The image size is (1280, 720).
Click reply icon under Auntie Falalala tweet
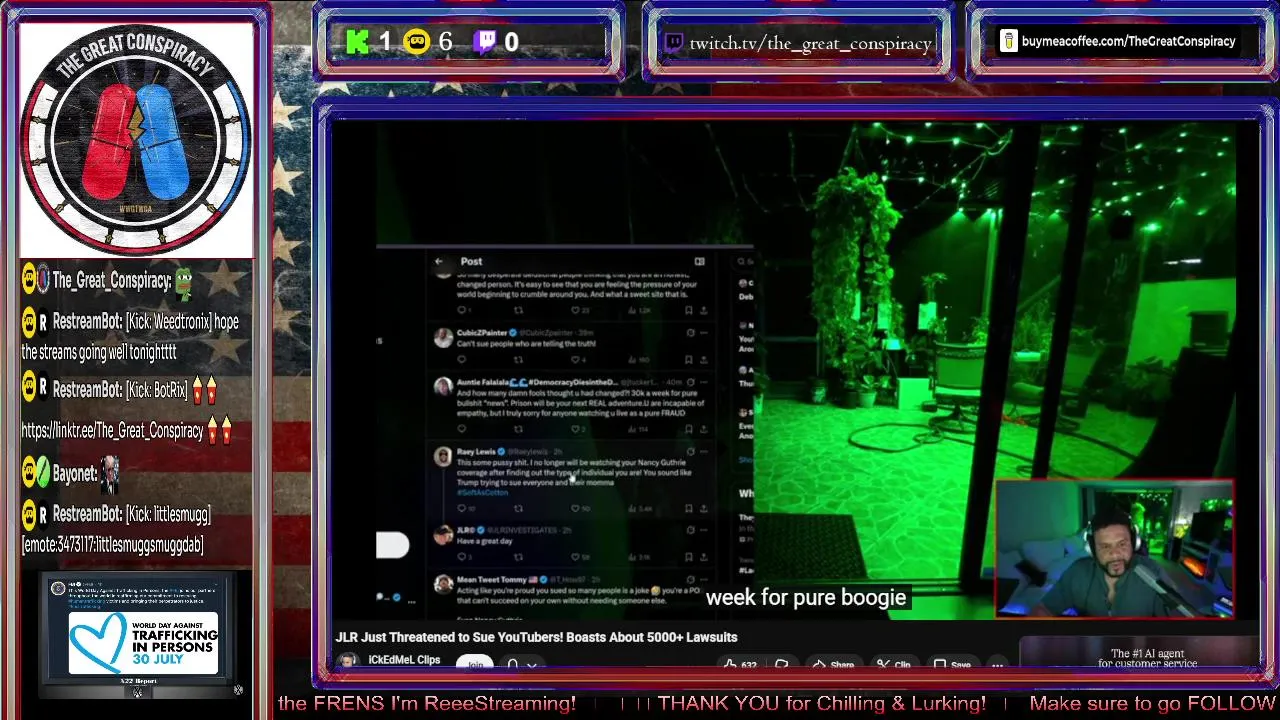pyautogui.click(x=461, y=429)
